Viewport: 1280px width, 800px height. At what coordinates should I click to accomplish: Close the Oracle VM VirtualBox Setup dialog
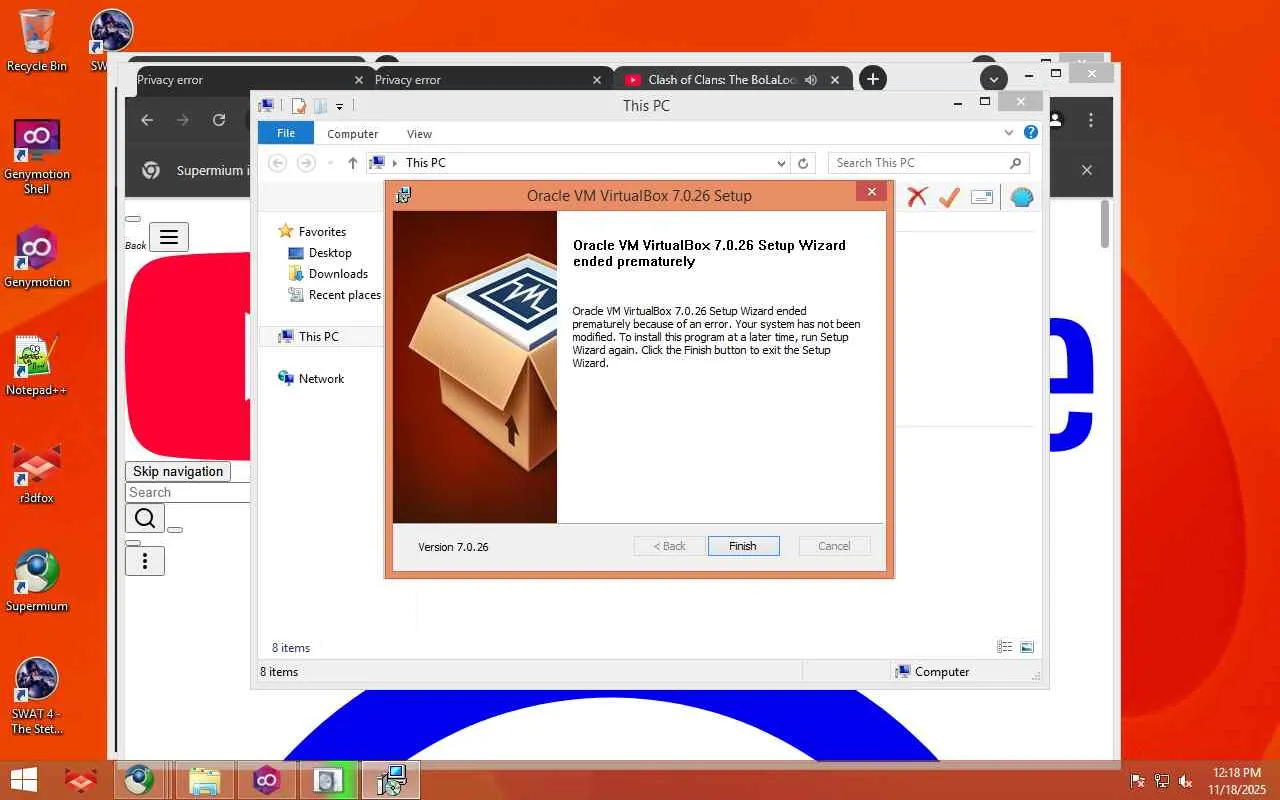pyautogui.click(x=871, y=192)
